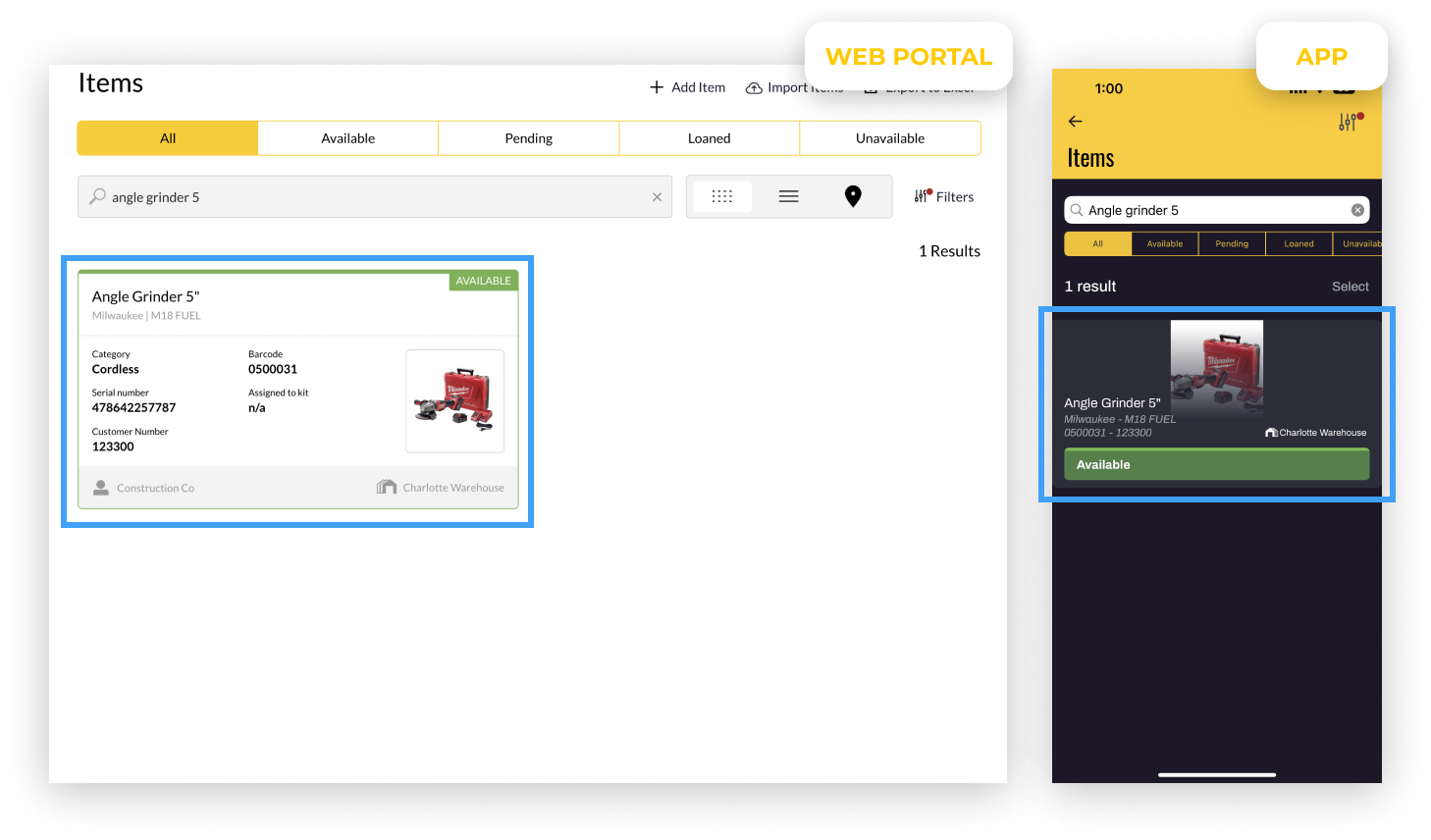Tap Select in the mobile app results
This screenshot has height=840, width=1431.
pos(1350,287)
